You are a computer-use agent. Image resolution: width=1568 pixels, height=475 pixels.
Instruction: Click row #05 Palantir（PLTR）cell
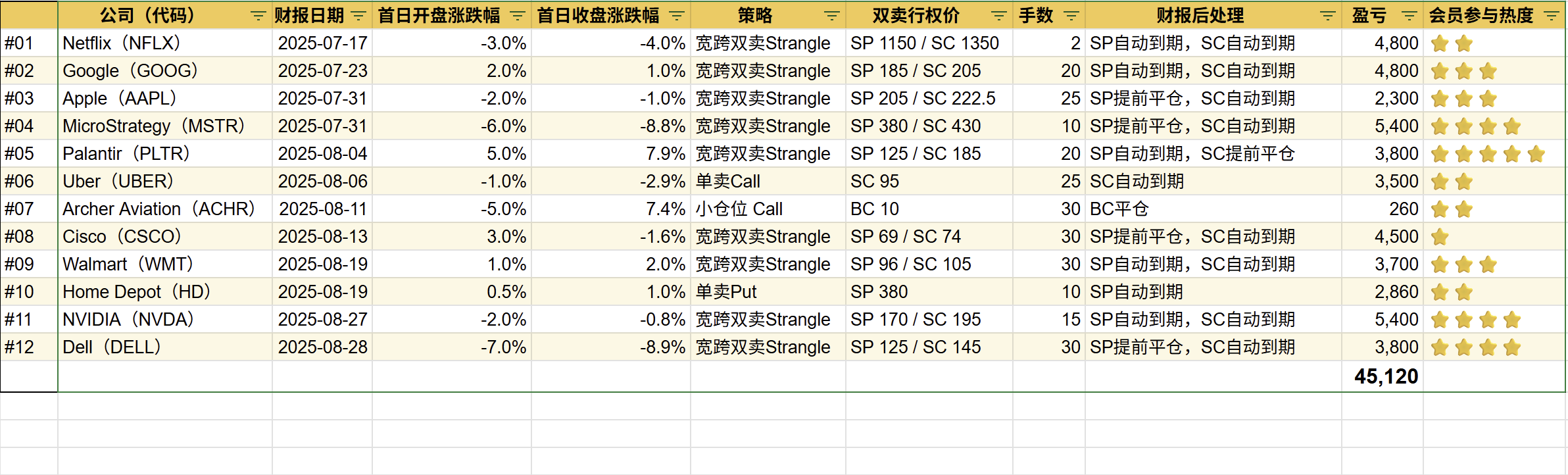tap(164, 154)
